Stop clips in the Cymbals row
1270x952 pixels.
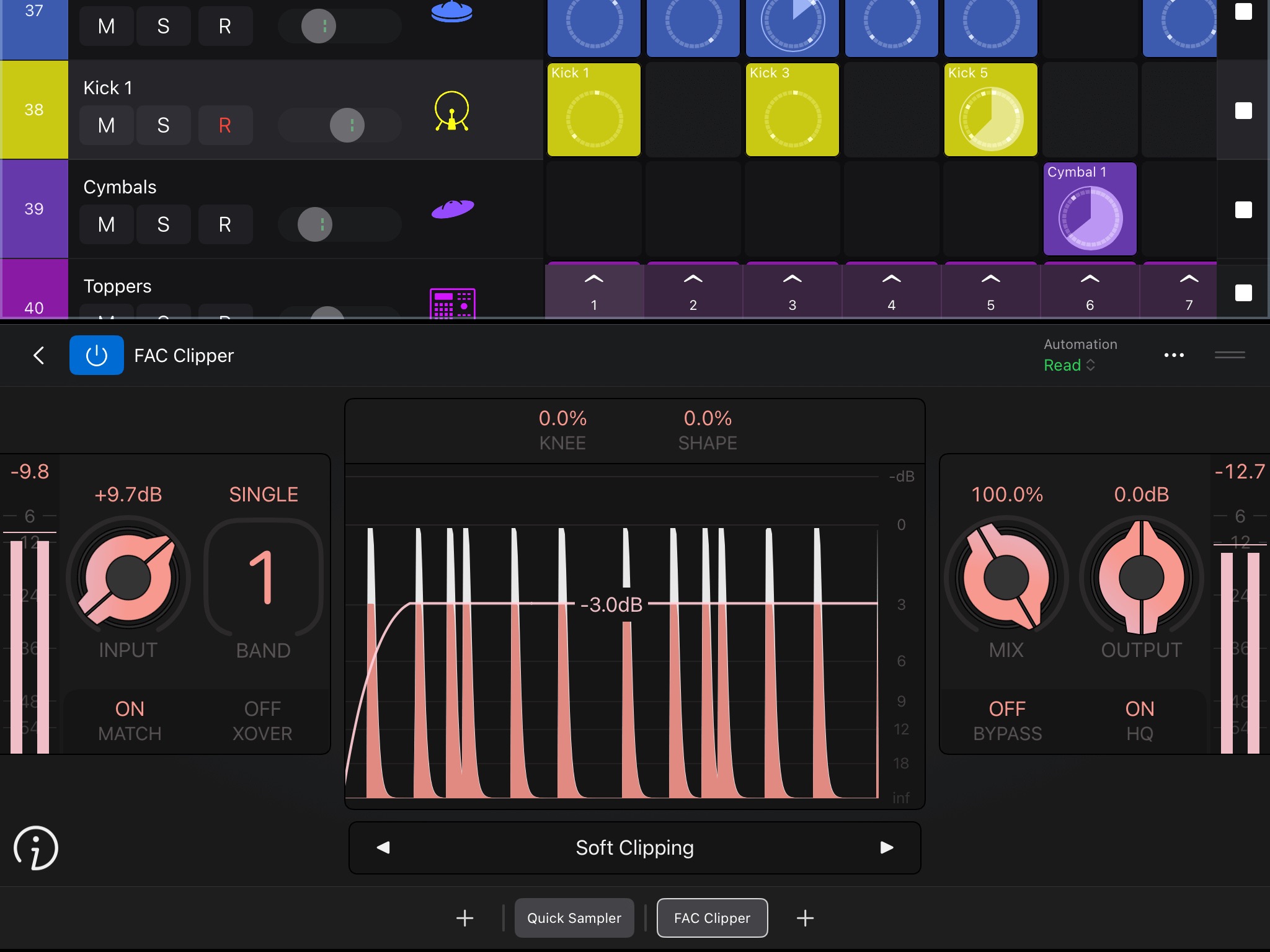[x=1243, y=209]
